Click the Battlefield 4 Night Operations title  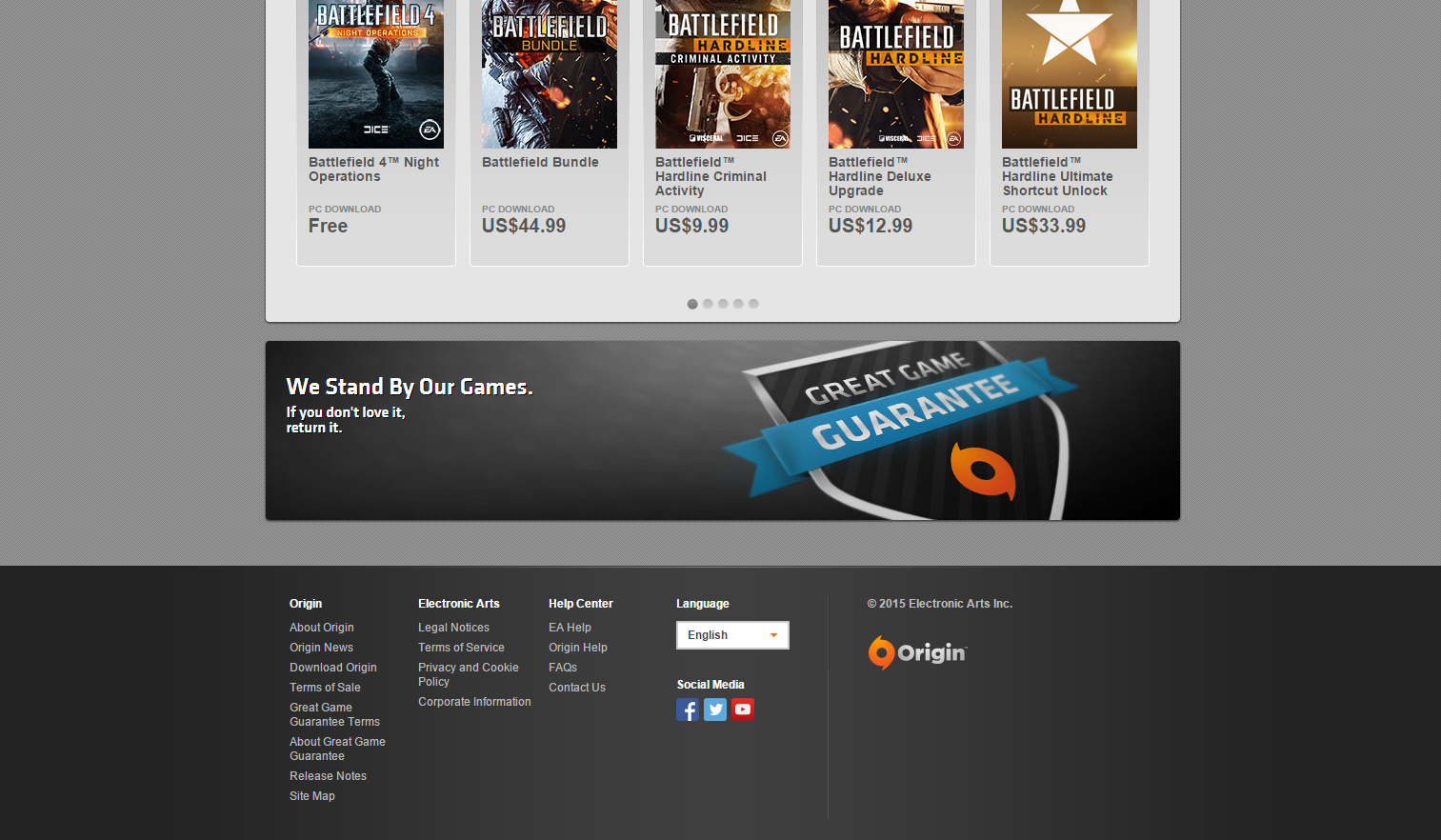374,170
